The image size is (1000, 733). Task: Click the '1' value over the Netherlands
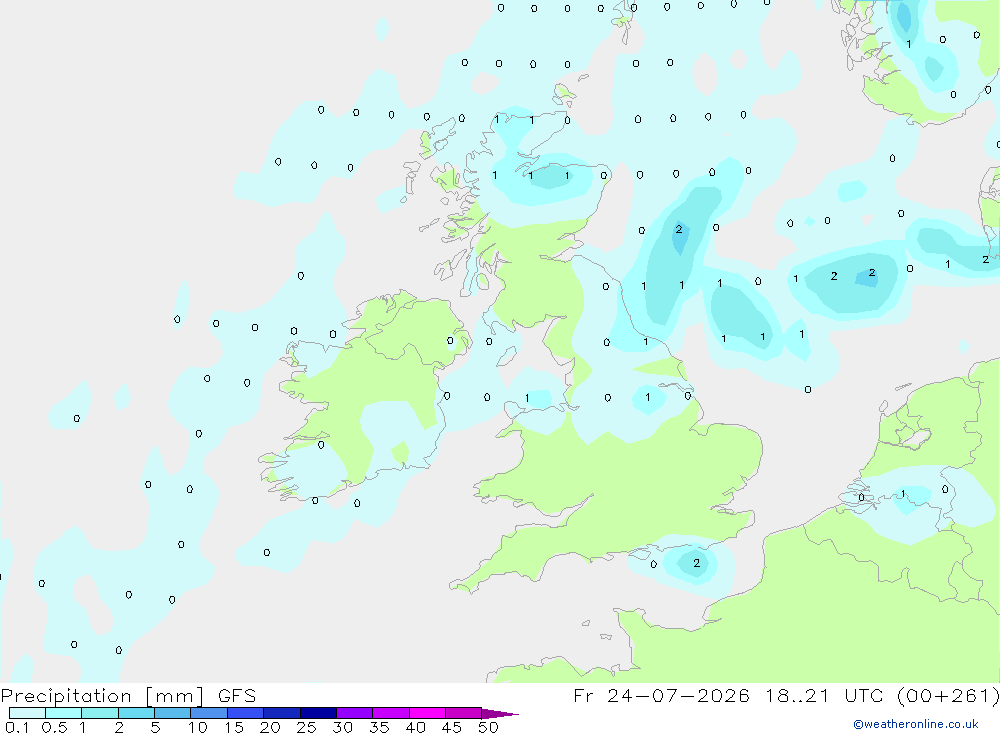pyautogui.click(x=903, y=494)
